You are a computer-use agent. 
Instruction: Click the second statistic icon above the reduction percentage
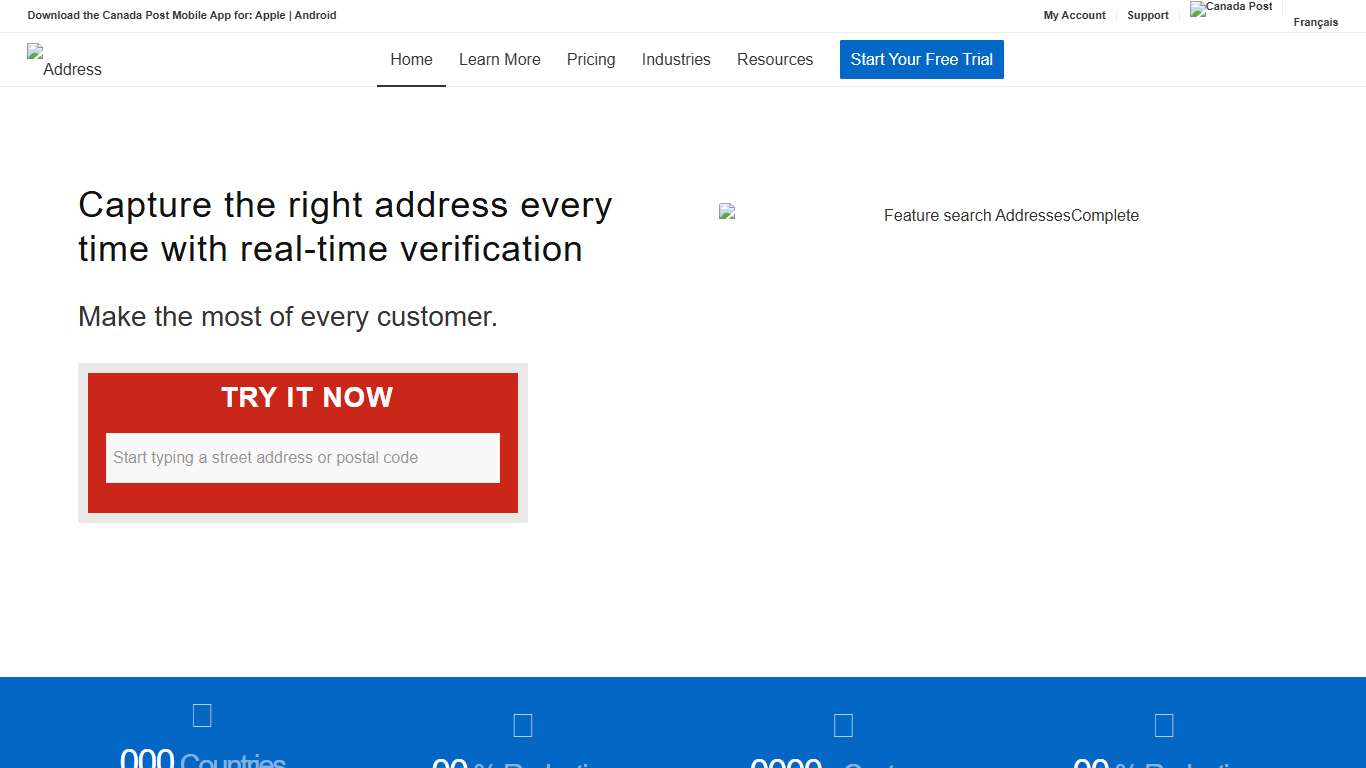click(523, 724)
